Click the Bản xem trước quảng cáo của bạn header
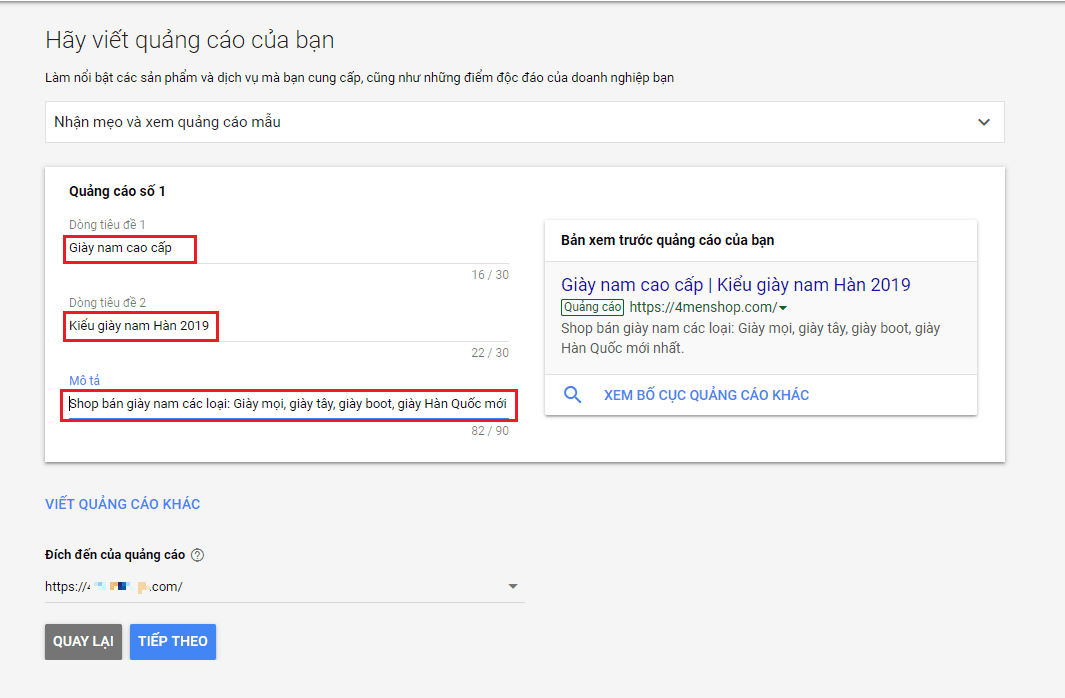Viewport: 1065px width, 698px height. pos(667,240)
